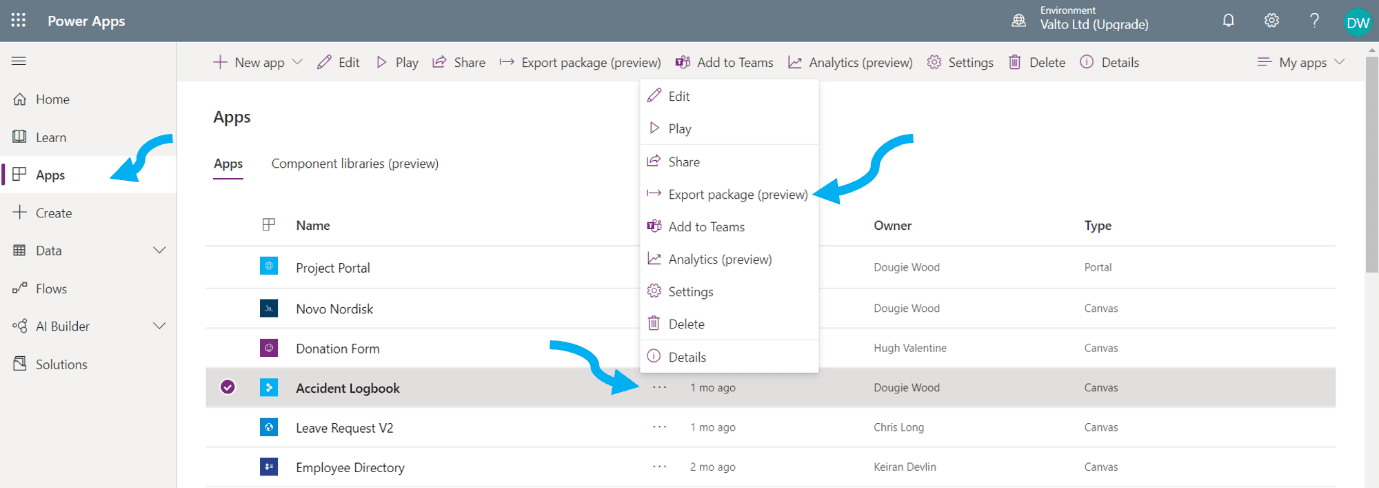The image size is (1379, 488).
Task: Switch to the Component libraries (preview) tab
Action: 355,164
